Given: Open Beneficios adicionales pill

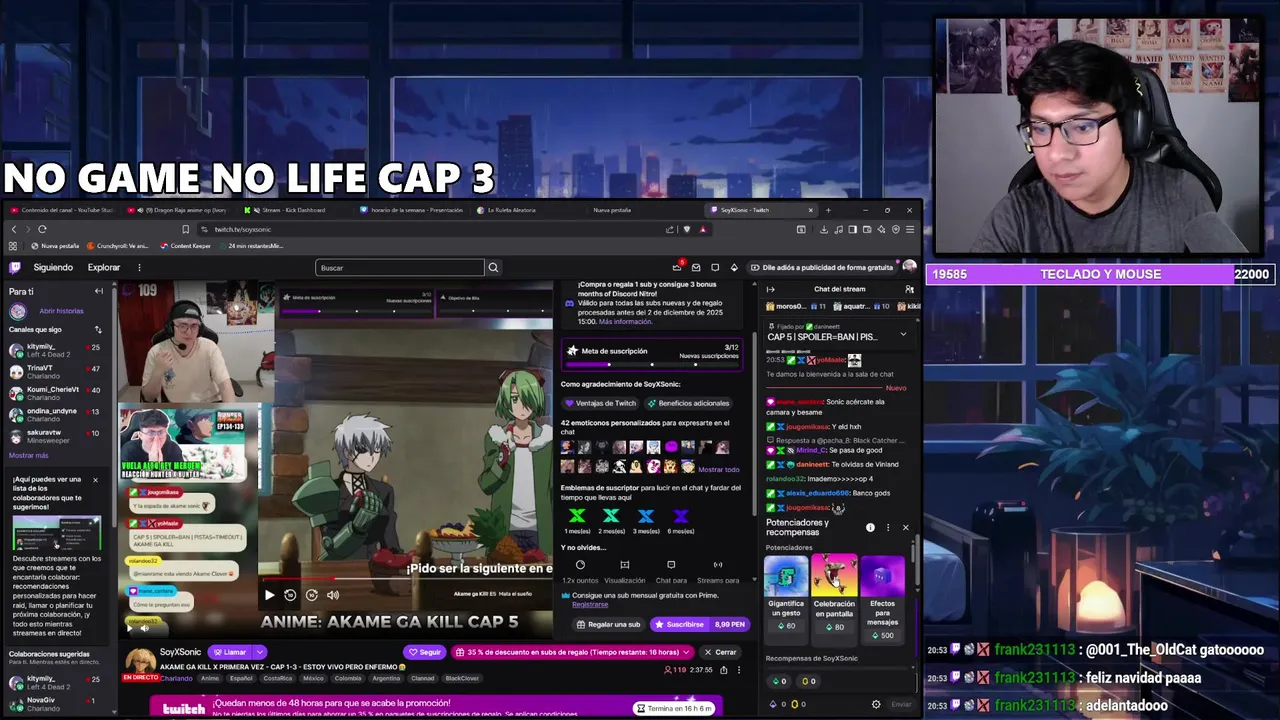Looking at the screenshot, I should (688, 403).
